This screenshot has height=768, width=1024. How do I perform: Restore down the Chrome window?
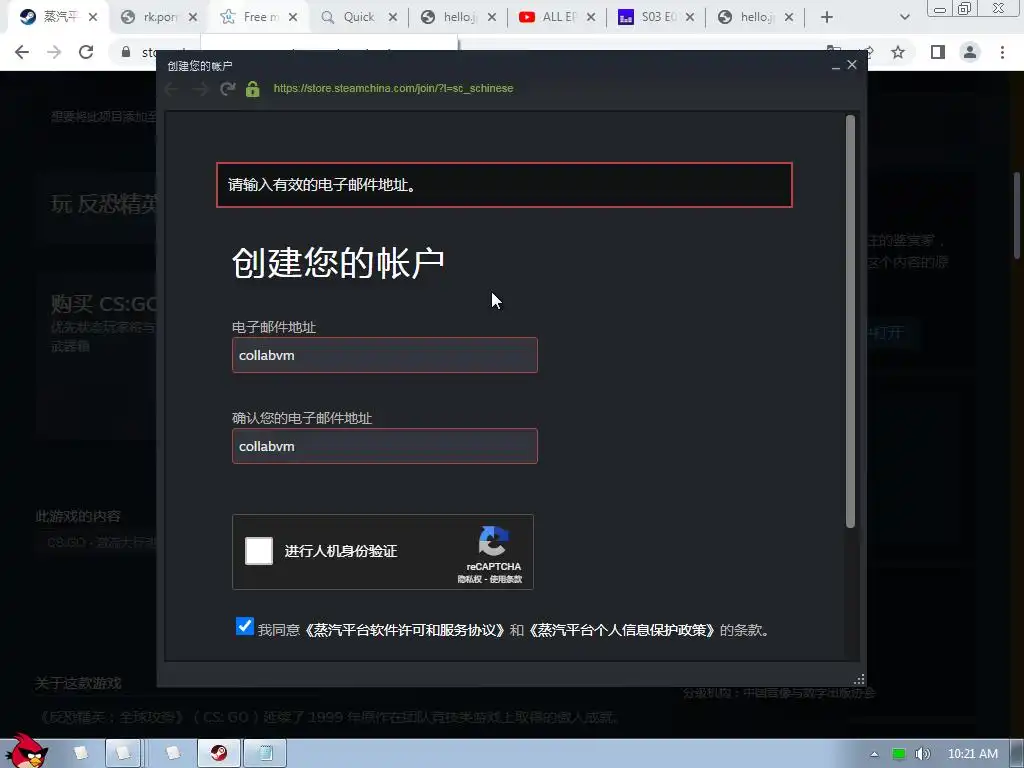click(x=964, y=8)
